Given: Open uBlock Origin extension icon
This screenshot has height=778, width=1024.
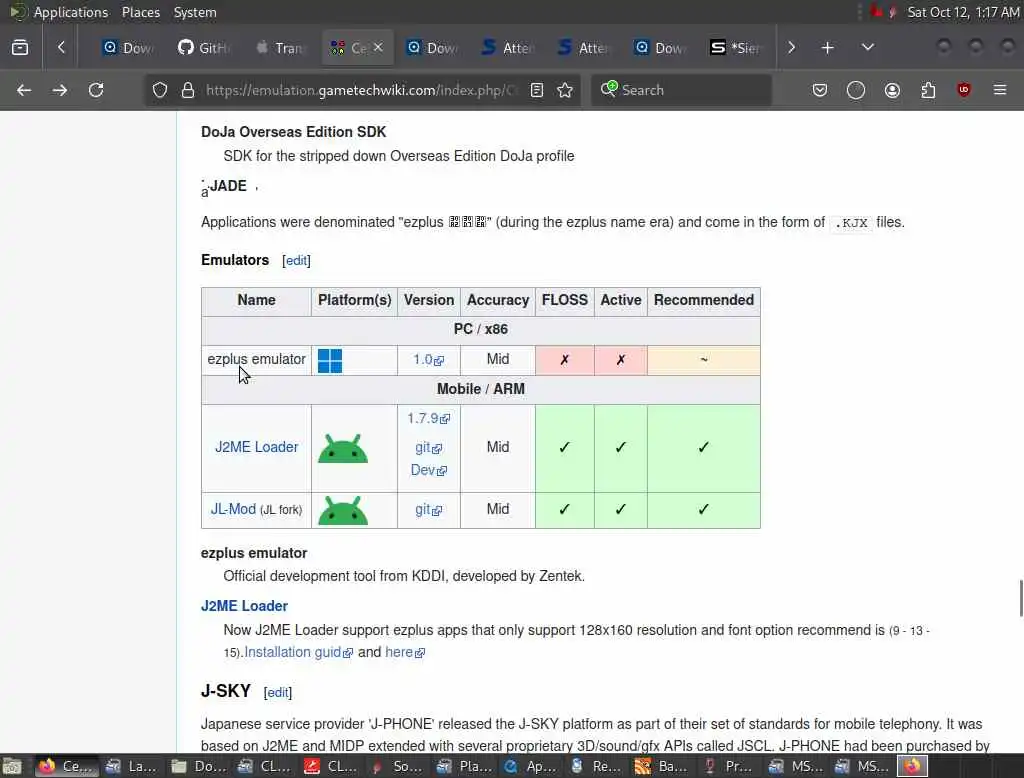Looking at the screenshot, I should pos(964,90).
